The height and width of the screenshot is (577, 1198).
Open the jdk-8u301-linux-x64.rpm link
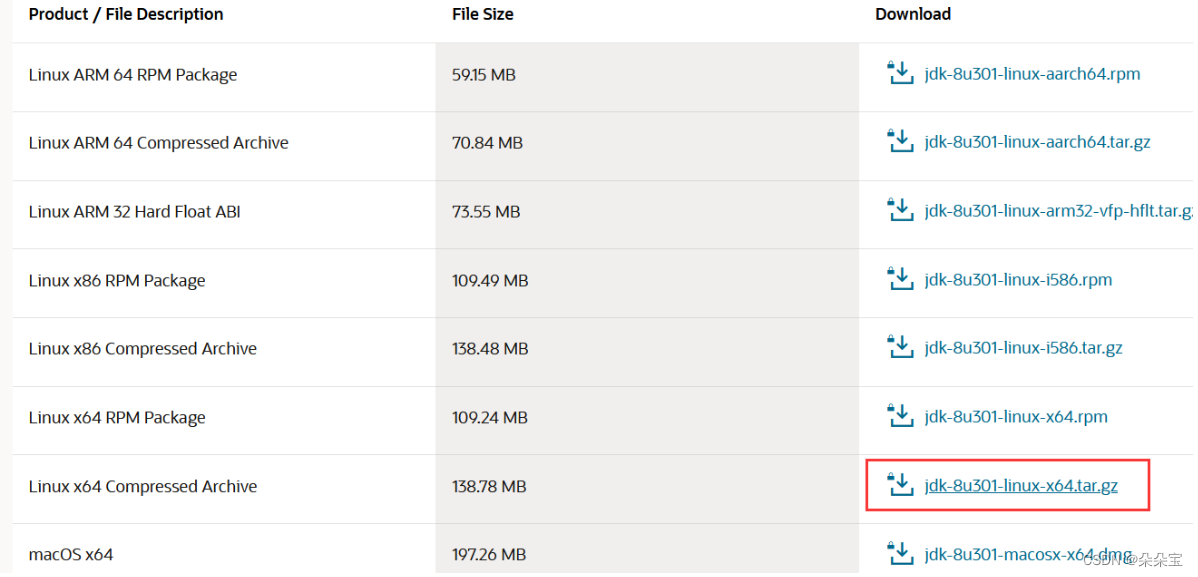click(x=1016, y=417)
